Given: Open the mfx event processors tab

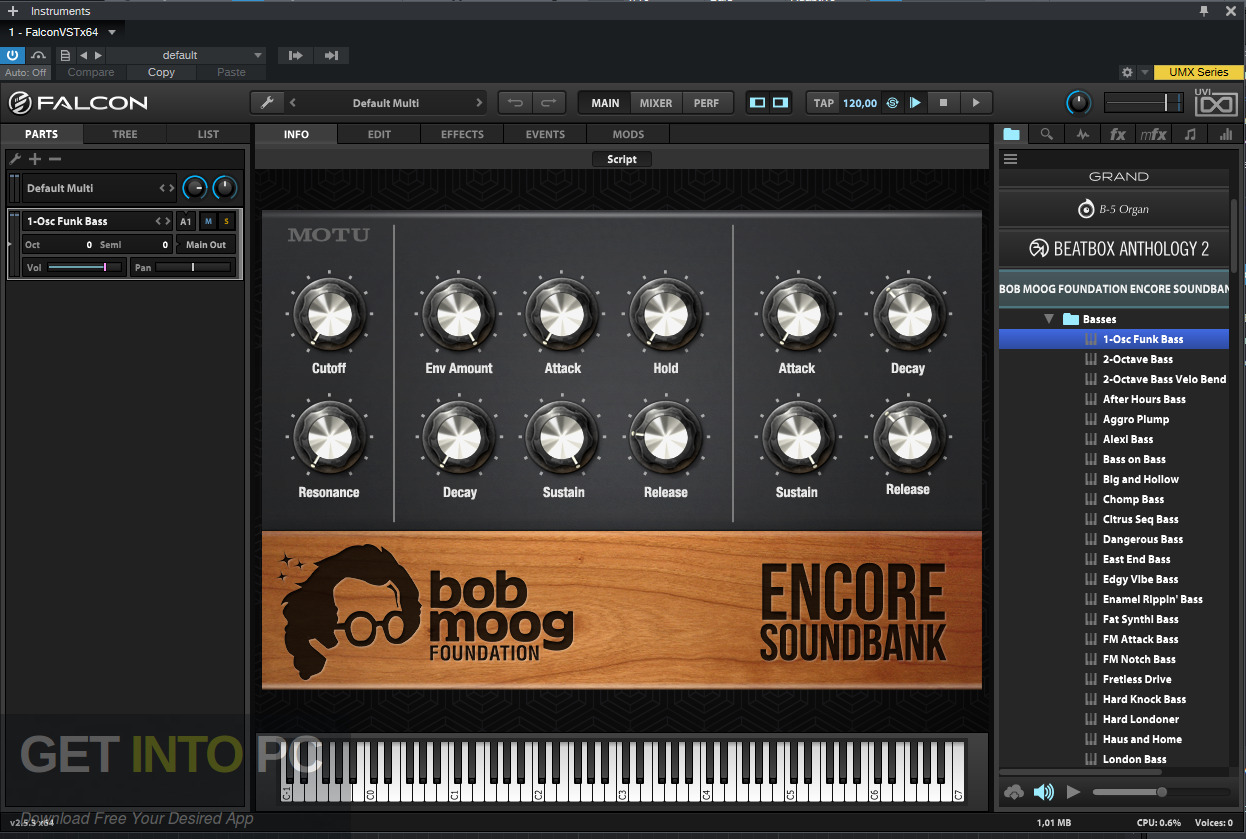Looking at the screenshot, I should point(1153,134).
